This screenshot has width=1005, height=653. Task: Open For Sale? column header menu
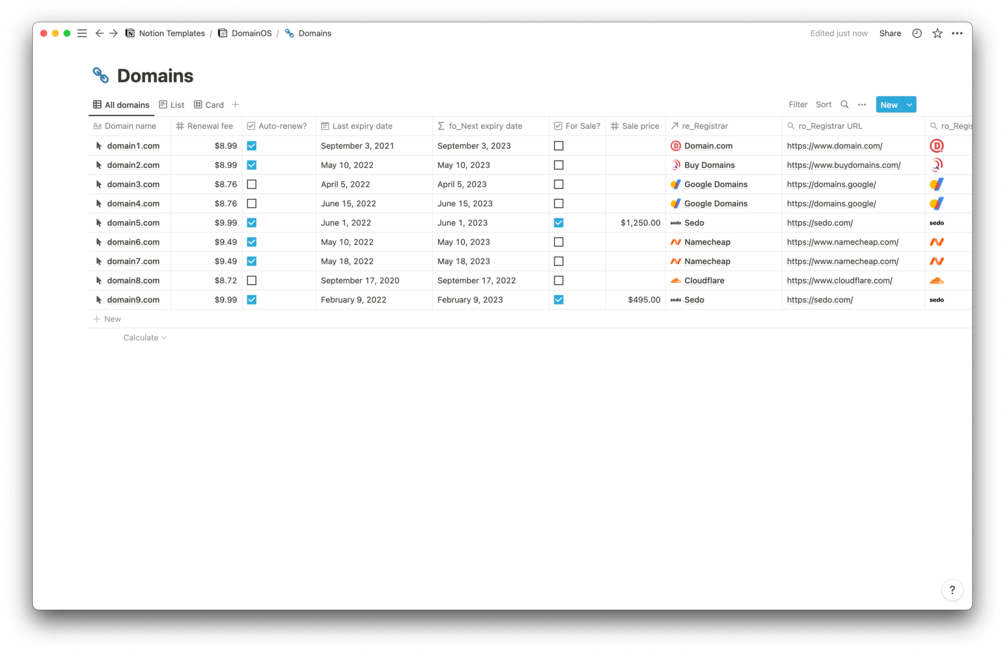577,126
